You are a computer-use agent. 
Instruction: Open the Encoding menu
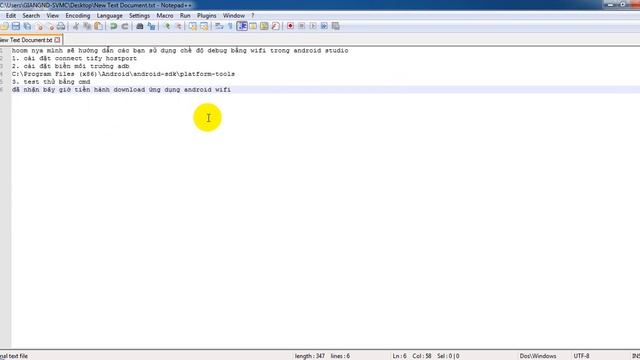pos(78,16)
